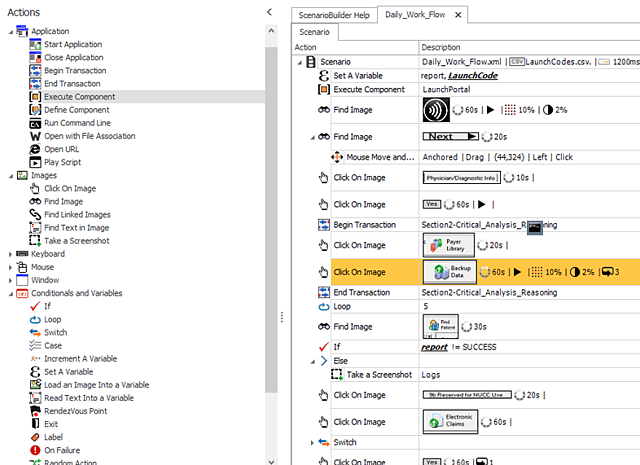Select the Execute Component action item
This screenshot has height=465, width=640.
coord(80,97)
